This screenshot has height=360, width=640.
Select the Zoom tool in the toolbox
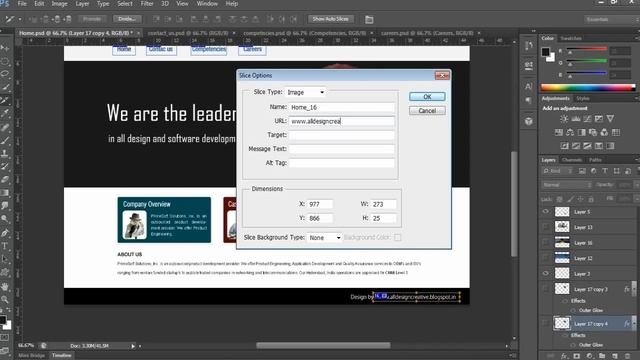click(5, 300)
